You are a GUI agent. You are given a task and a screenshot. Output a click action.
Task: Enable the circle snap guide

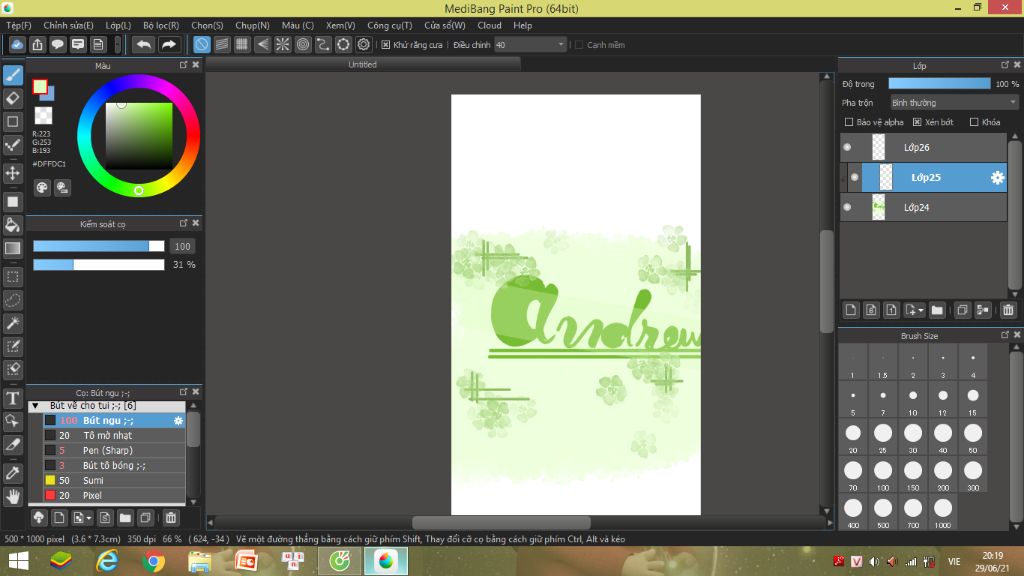pyautogui.click(x=303, y=44)
